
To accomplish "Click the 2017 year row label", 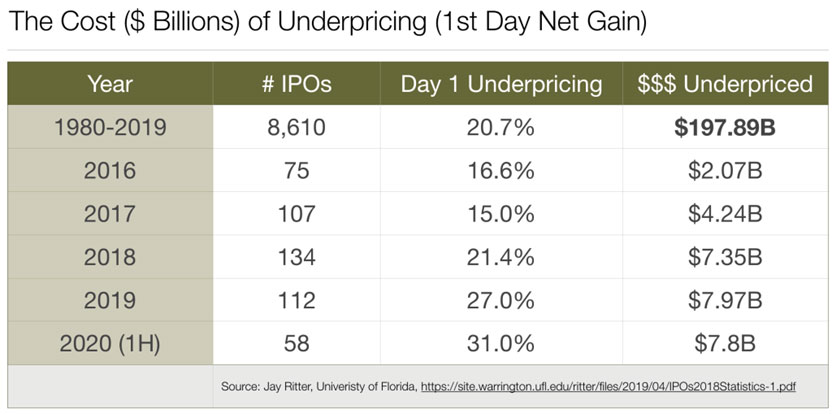I will click(x=110, y=213).
